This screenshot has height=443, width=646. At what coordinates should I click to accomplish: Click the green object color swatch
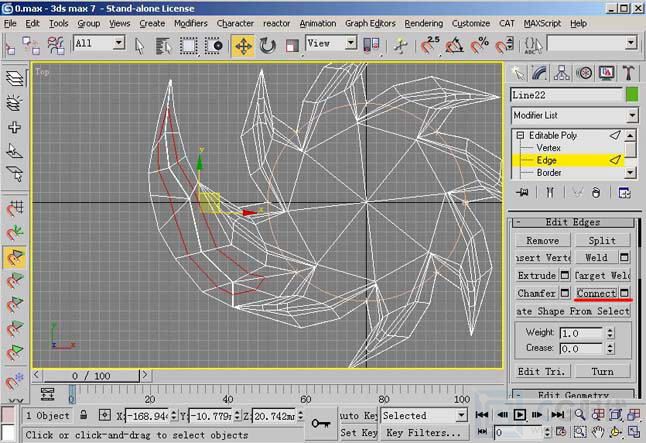632,95
